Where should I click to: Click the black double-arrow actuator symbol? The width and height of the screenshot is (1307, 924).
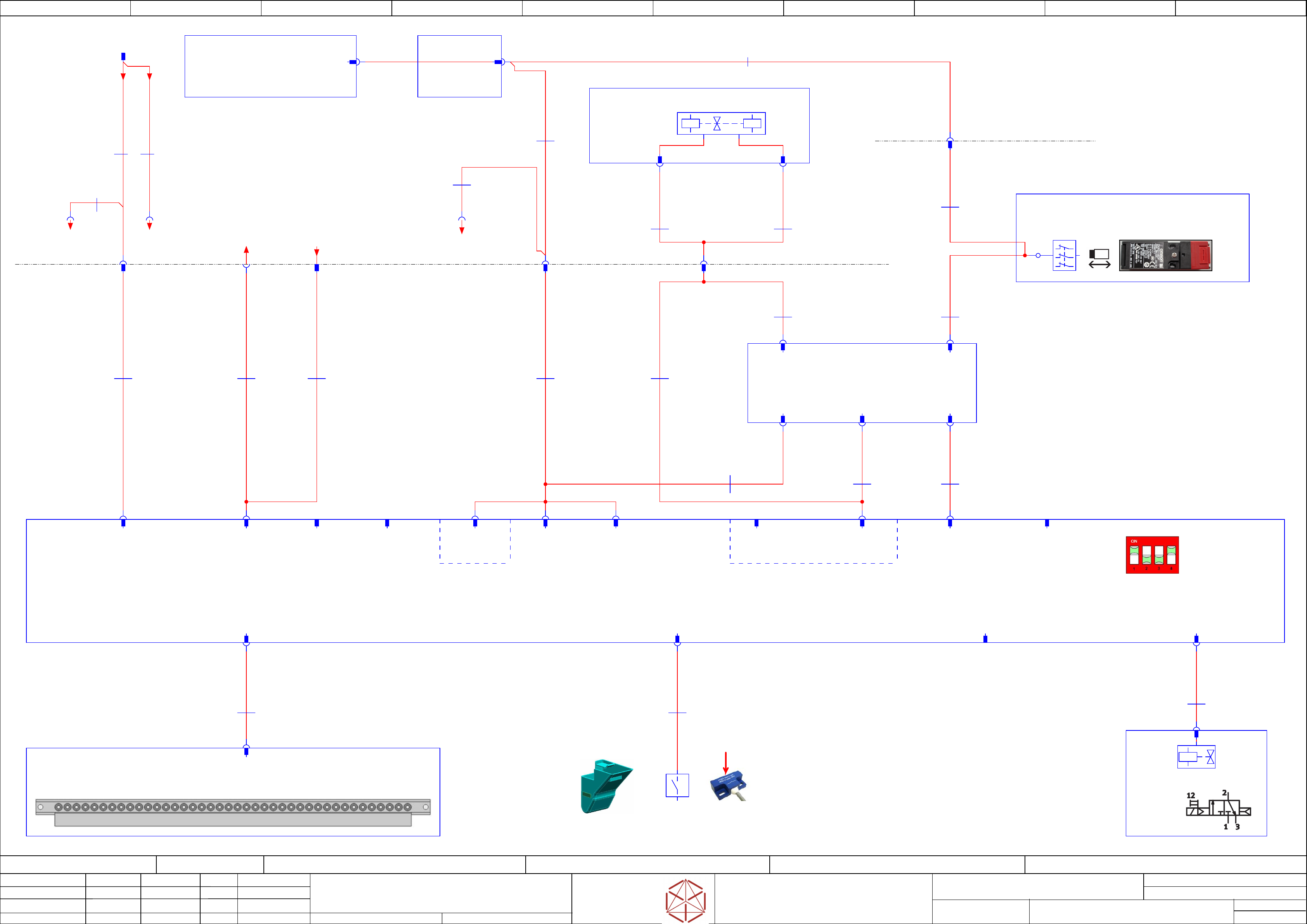(x=1099, y=259)
